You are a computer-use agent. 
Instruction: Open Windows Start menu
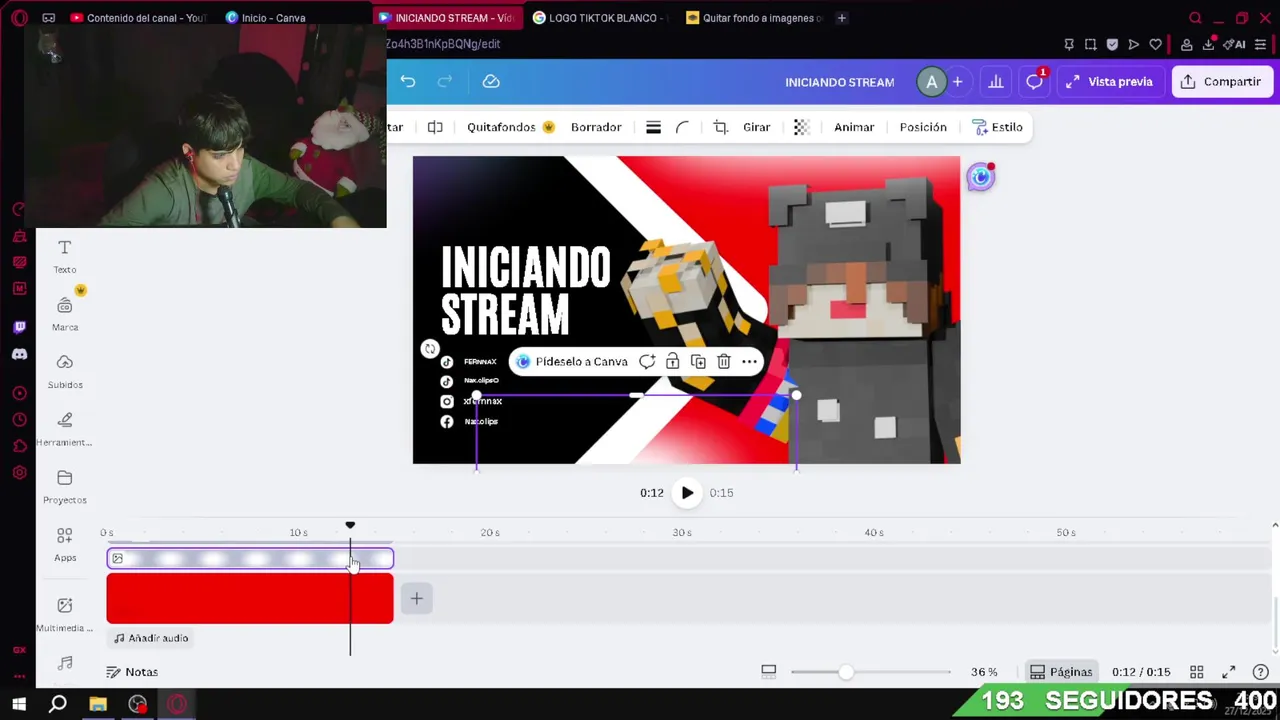(x=18, y=704)
